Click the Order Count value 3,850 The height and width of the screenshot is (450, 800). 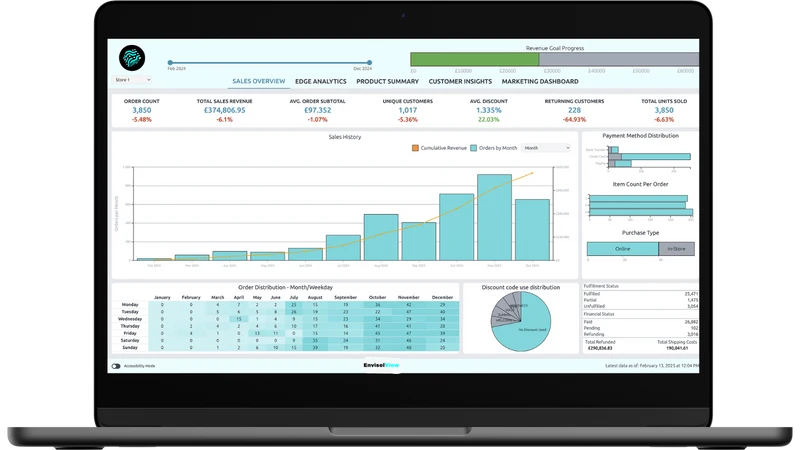tap(142, 110)
